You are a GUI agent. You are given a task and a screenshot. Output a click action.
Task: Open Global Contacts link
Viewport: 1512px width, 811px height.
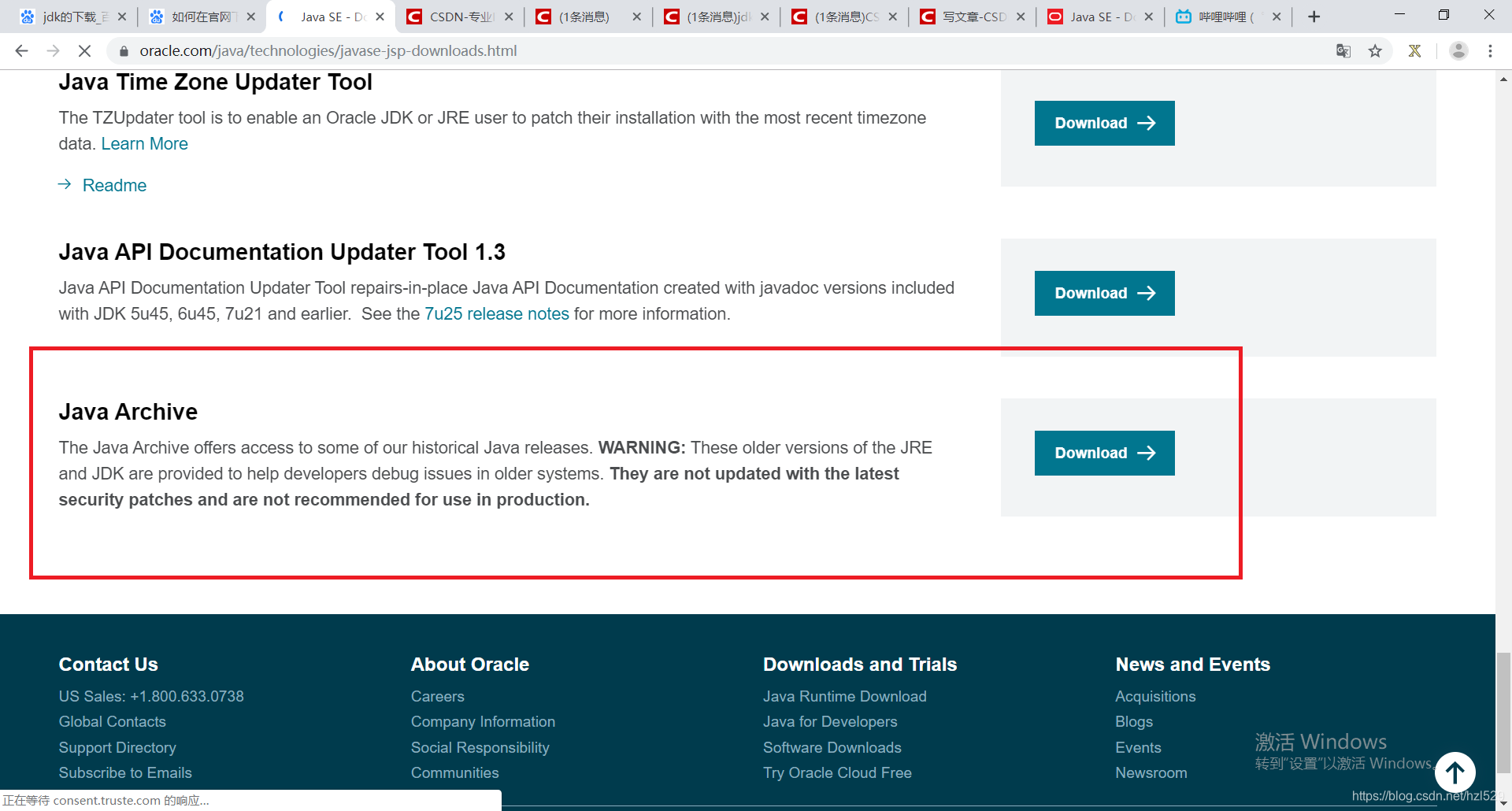112,721
